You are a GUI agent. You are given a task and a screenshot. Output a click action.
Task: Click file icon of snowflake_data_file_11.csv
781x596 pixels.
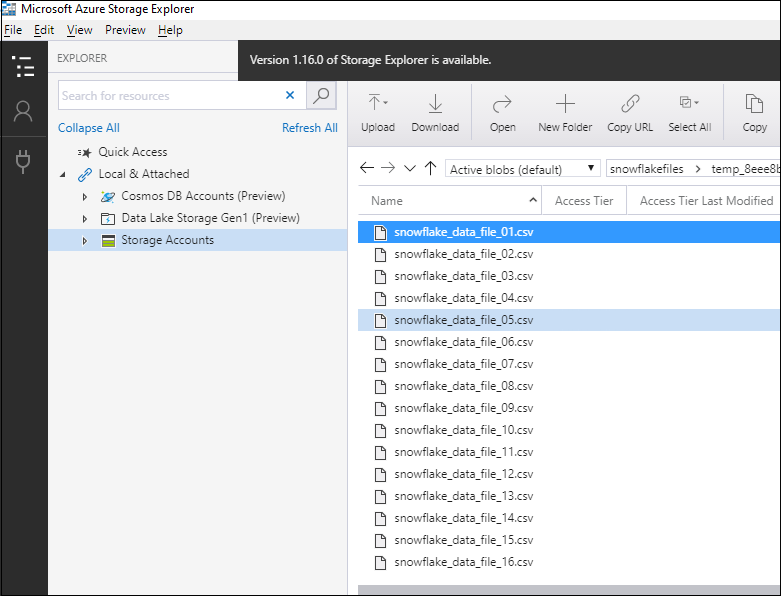click(x=381, y=452)
